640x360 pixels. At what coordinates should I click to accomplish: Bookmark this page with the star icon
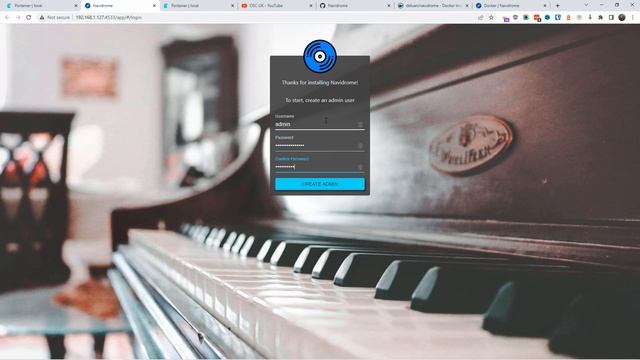(491, 18)
